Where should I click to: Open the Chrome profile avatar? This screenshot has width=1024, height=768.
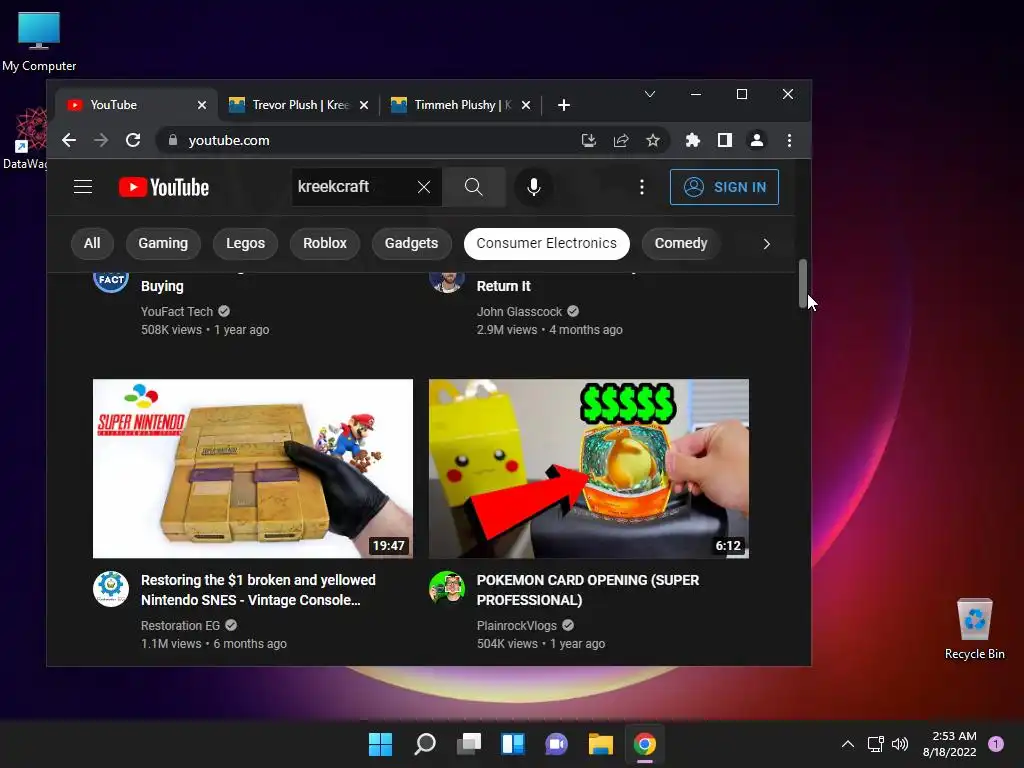pyautogui.click(x=757, y=140)
